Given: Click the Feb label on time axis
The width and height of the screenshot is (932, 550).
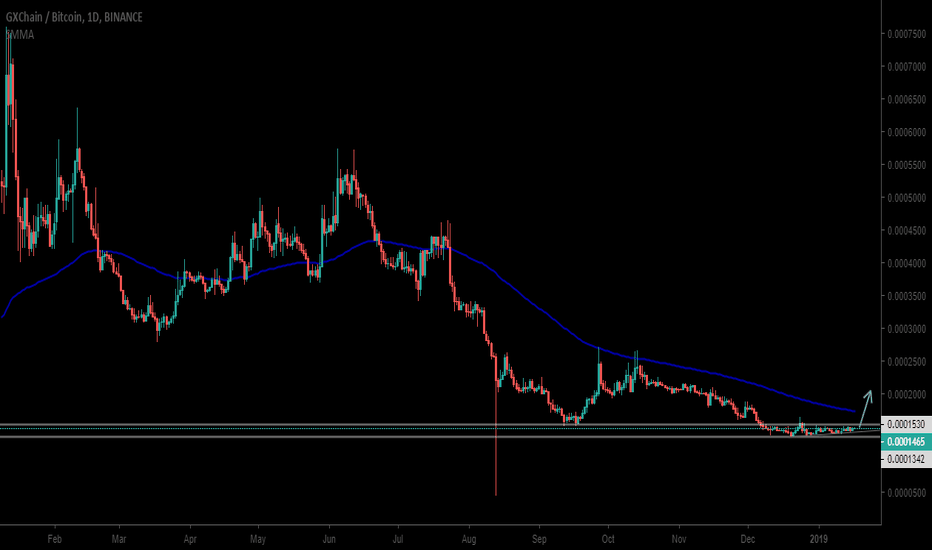Looking at the screenshot, I should click(x=55, y=539).
